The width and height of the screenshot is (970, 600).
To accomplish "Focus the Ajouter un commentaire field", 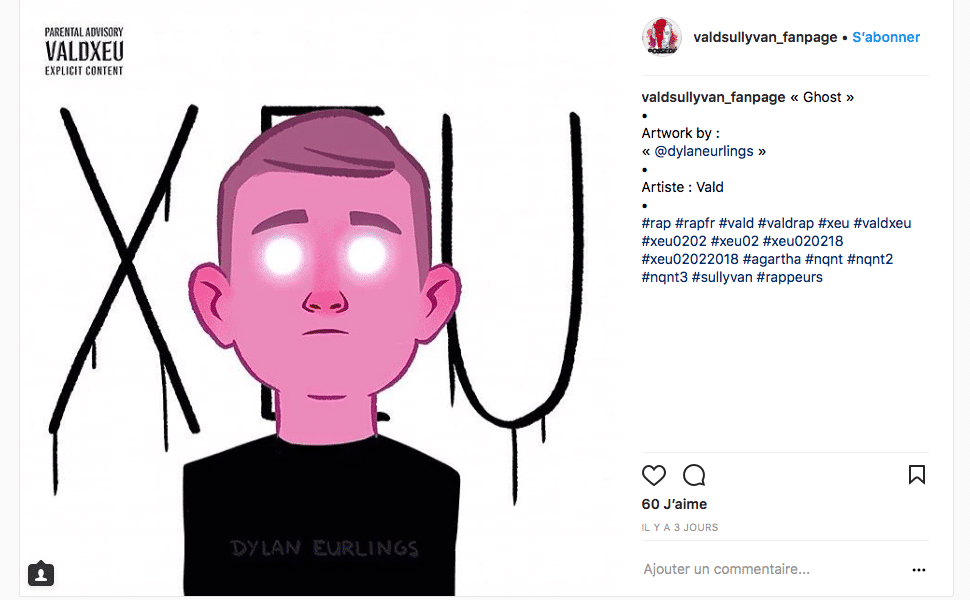I will point(773,569).
